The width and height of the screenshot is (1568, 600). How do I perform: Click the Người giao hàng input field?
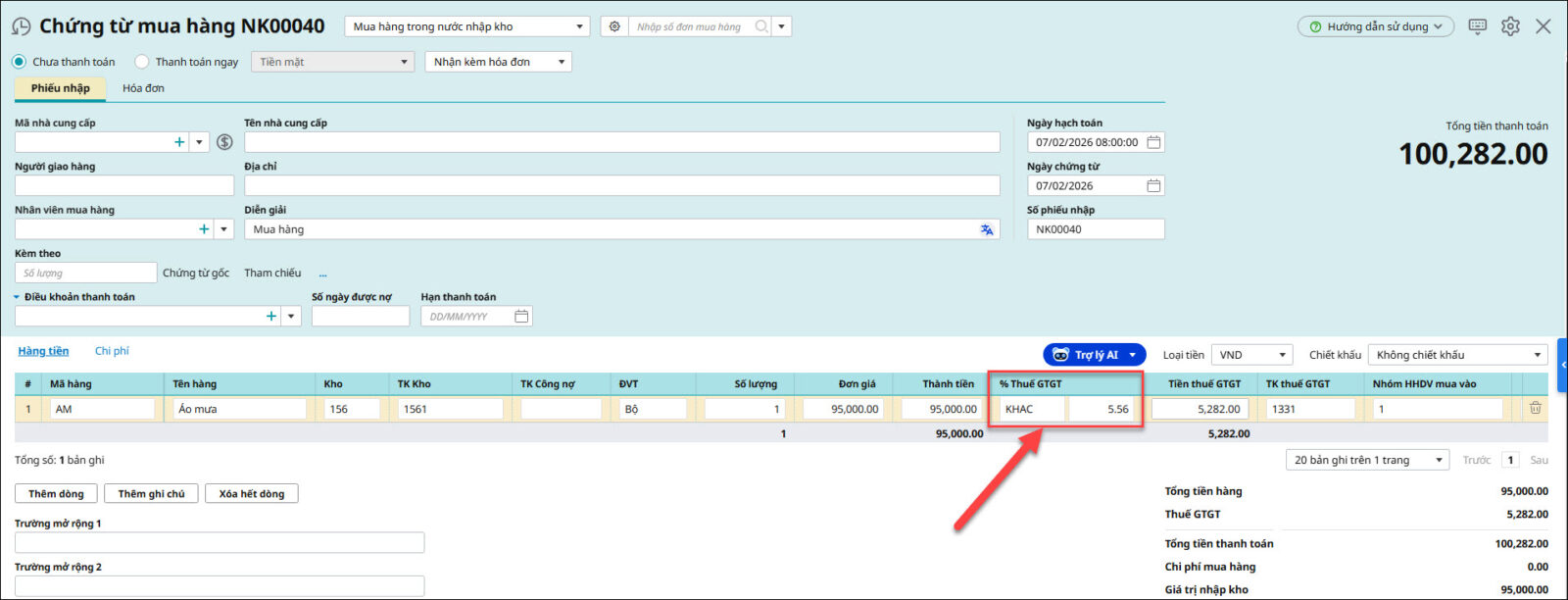(x=124, y=185)
